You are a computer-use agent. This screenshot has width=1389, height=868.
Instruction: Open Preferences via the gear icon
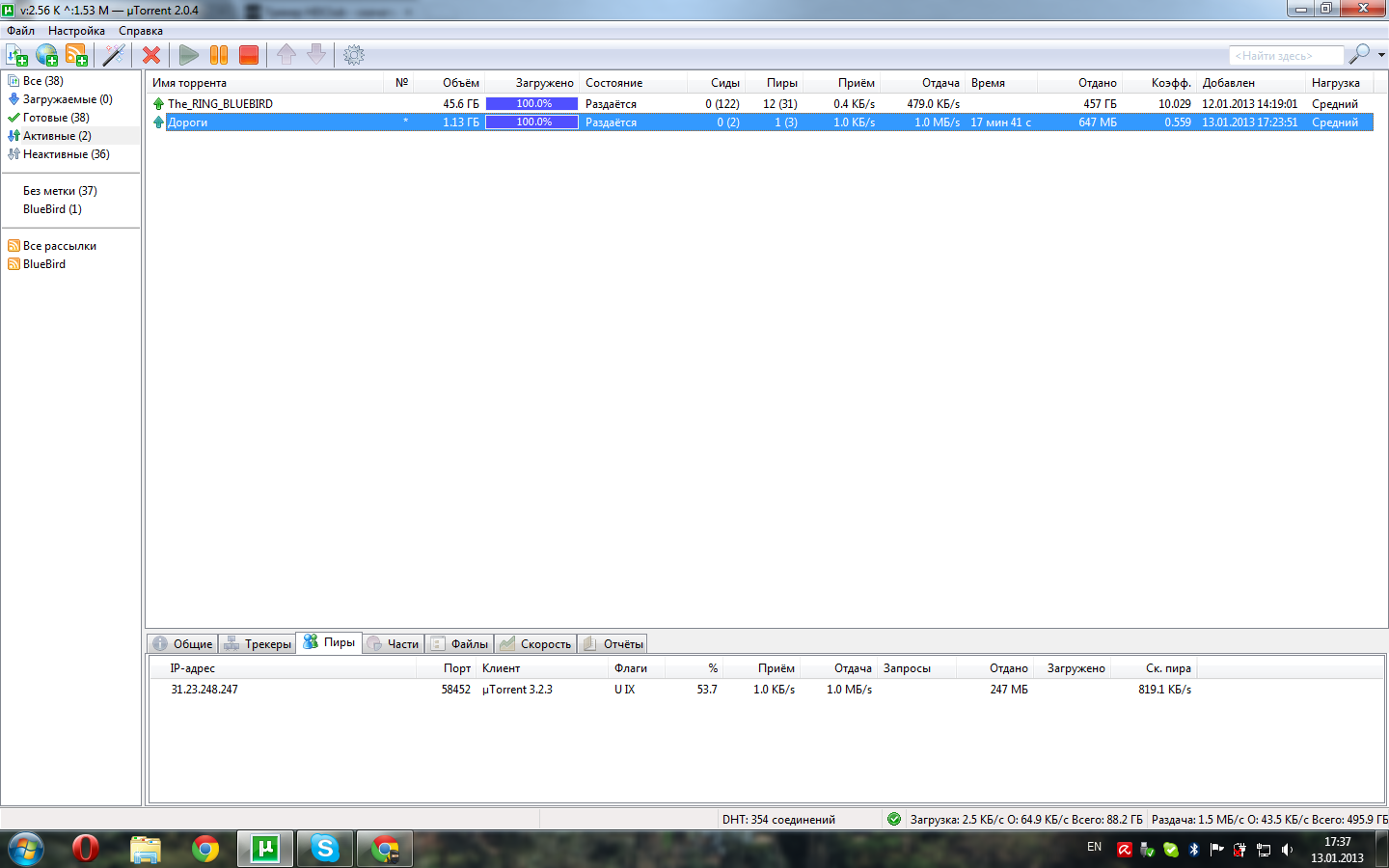354,55
